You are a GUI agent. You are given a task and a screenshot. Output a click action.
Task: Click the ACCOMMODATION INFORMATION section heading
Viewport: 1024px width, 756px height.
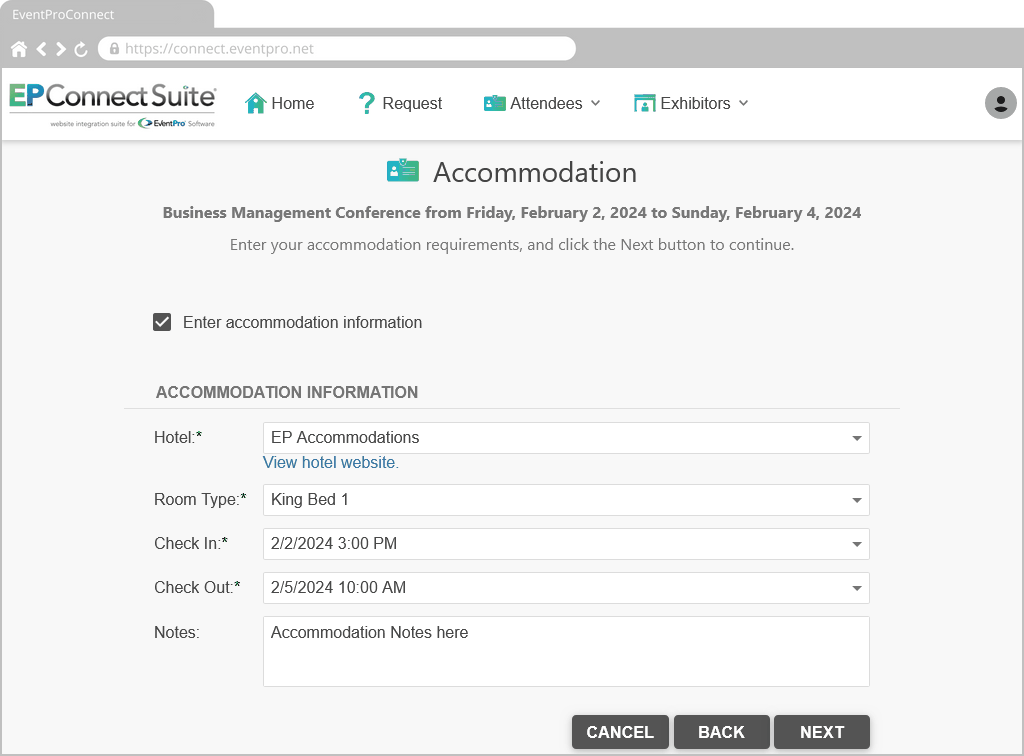pos(287,392)
